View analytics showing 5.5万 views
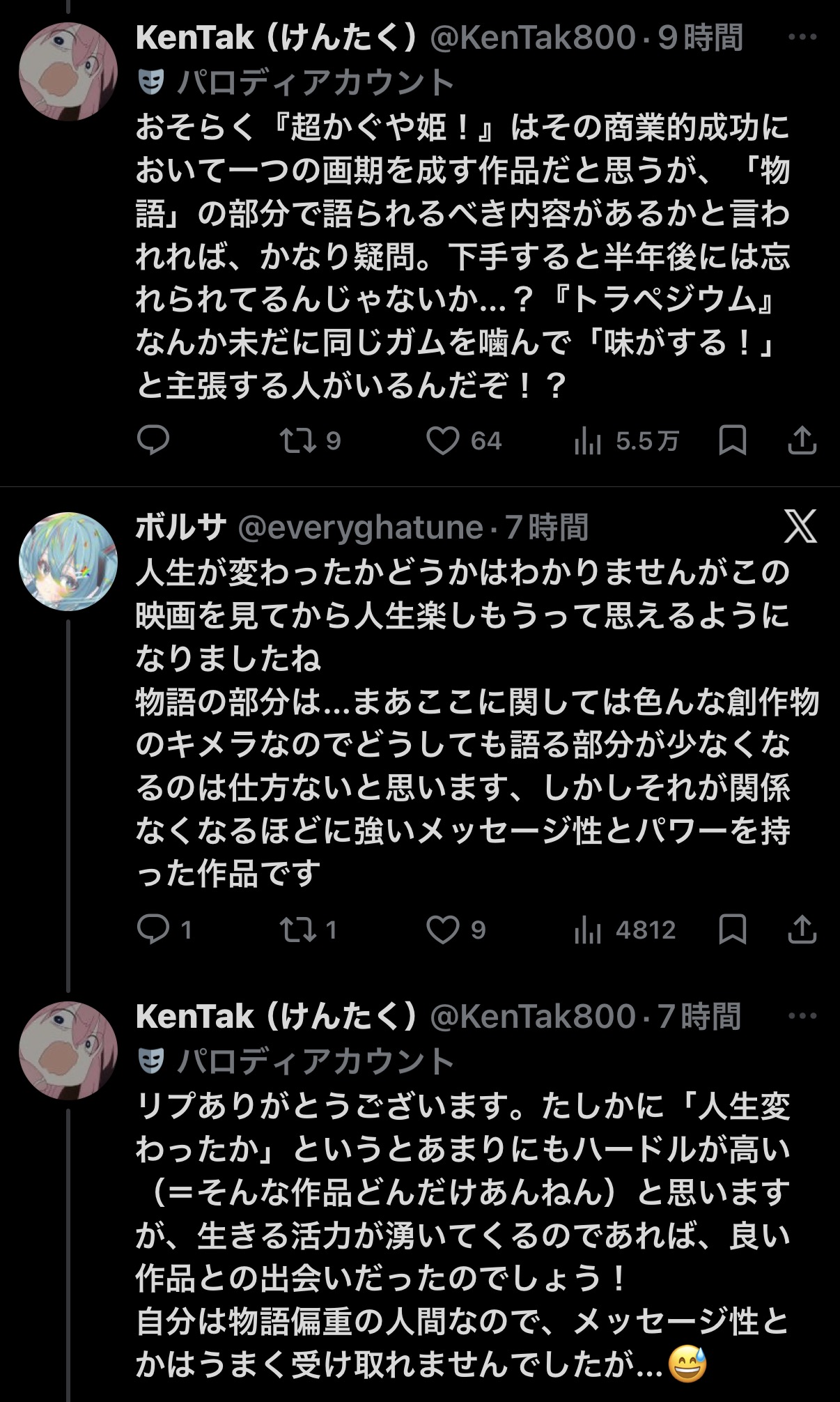The width and height of the screenshot is (840, 1402). point(588,441)
